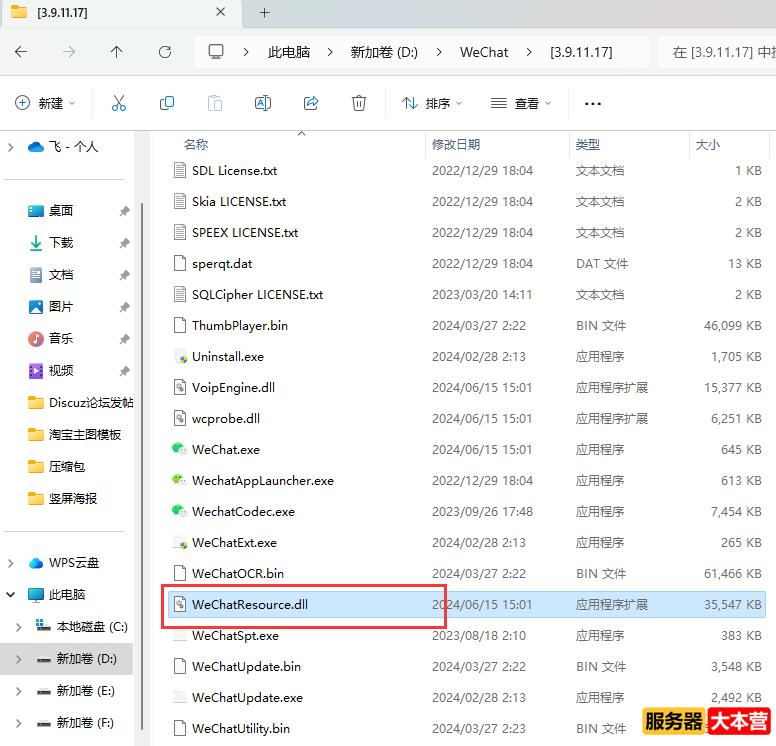Click the Rename icon in toolbar
The image size is (776, 746).
263,103
